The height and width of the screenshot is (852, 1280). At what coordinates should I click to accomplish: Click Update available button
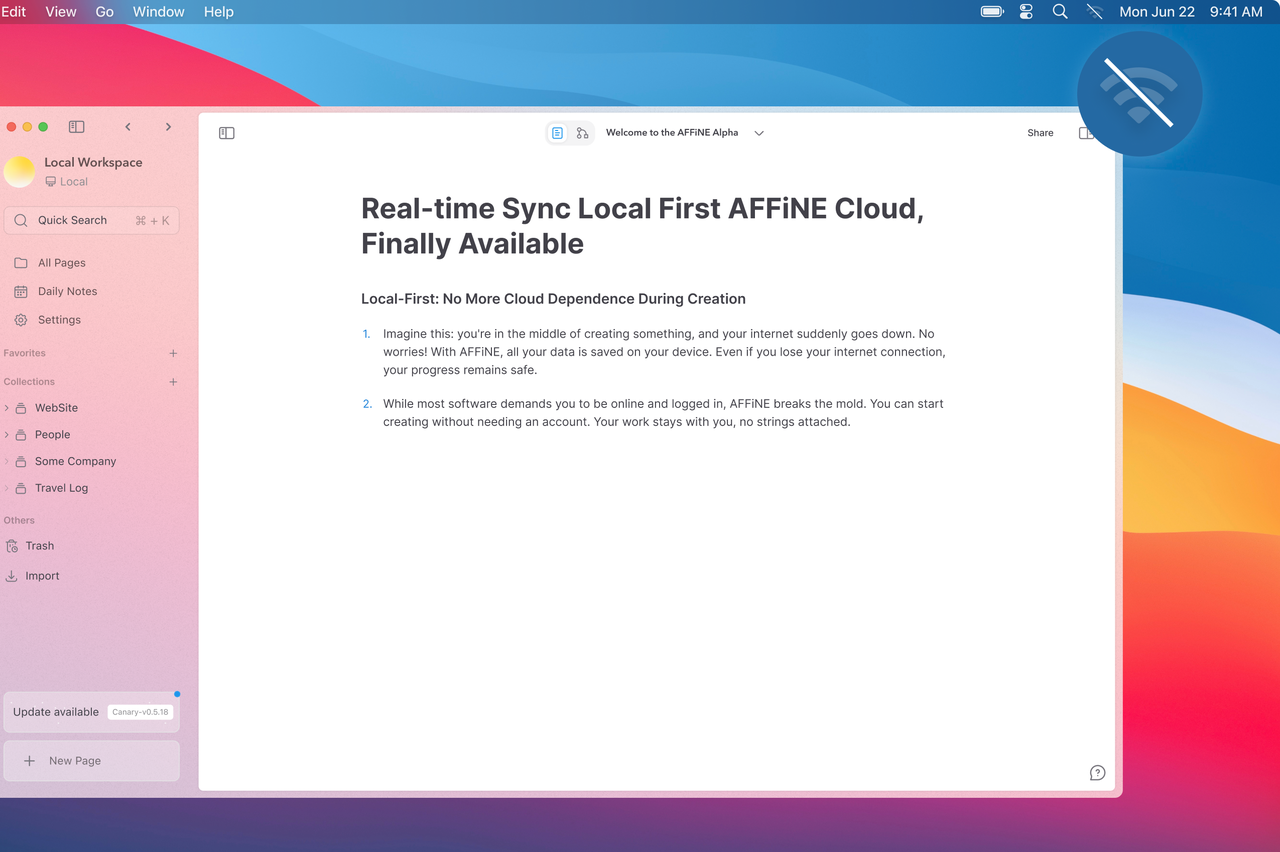pos(91,712)
